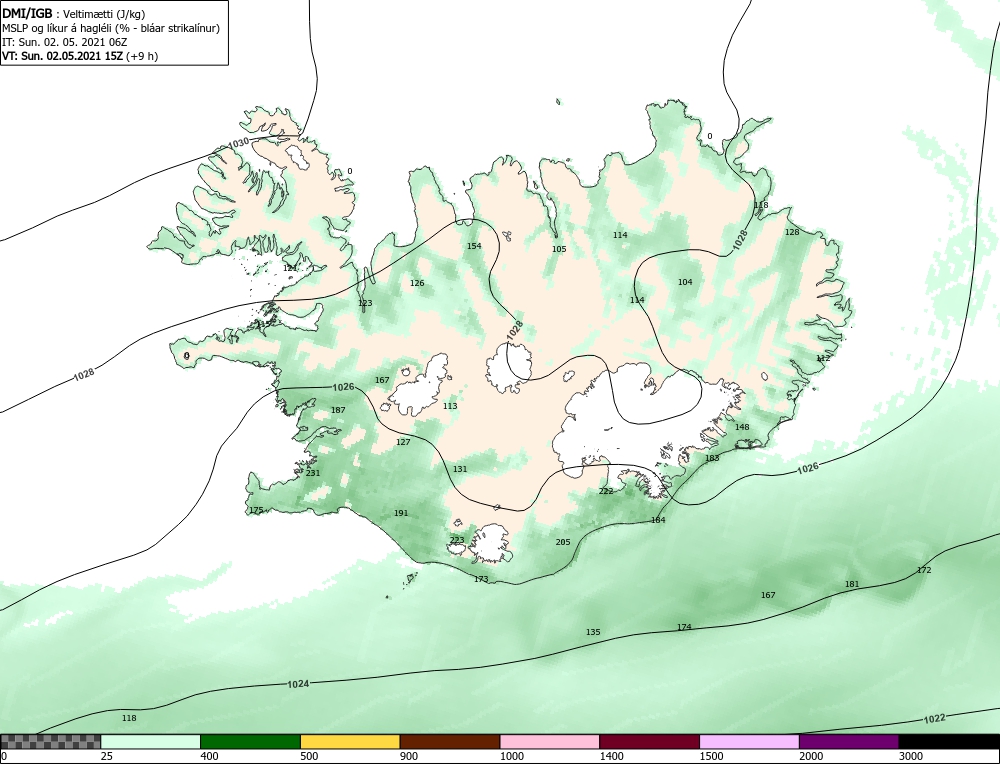Click the legend scale label 1000
This screenshot has width=1000, height=764.
coord(511,756)
